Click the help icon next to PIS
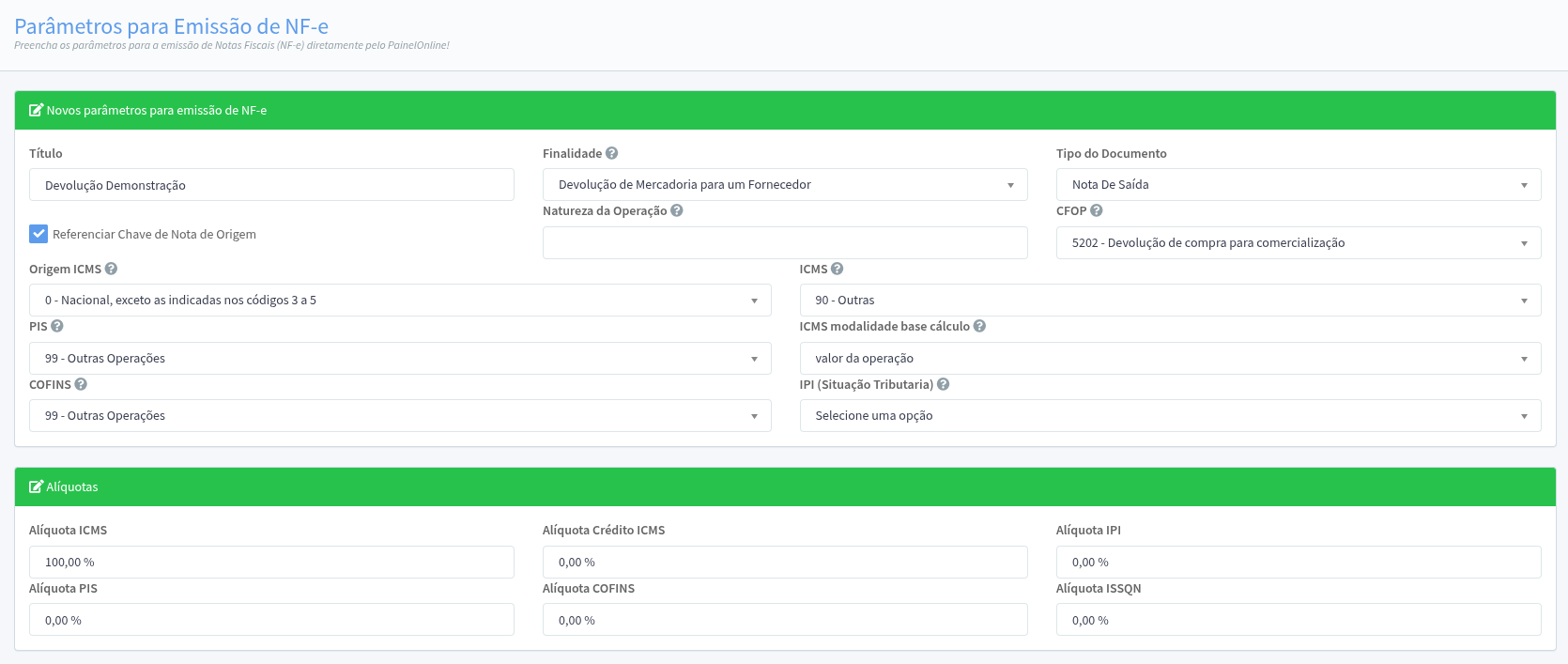The width and height of the screenshot is (1568, 664). (x=57, y=327)
